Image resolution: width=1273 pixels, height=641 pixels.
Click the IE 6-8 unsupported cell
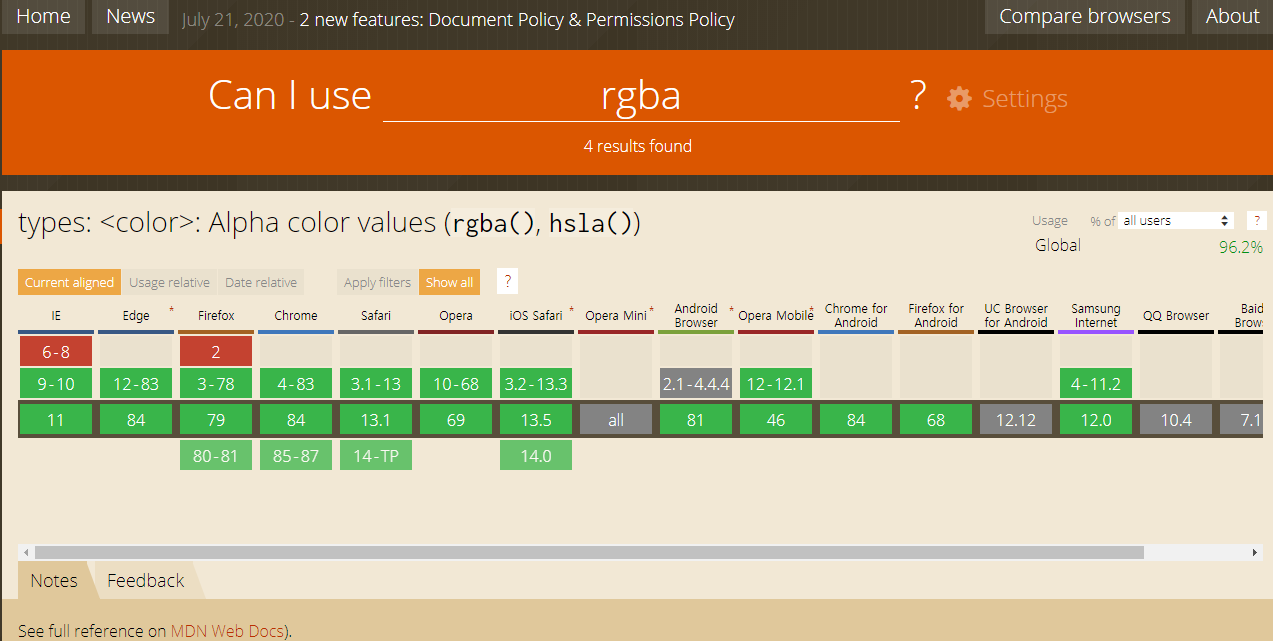[56, 351]
